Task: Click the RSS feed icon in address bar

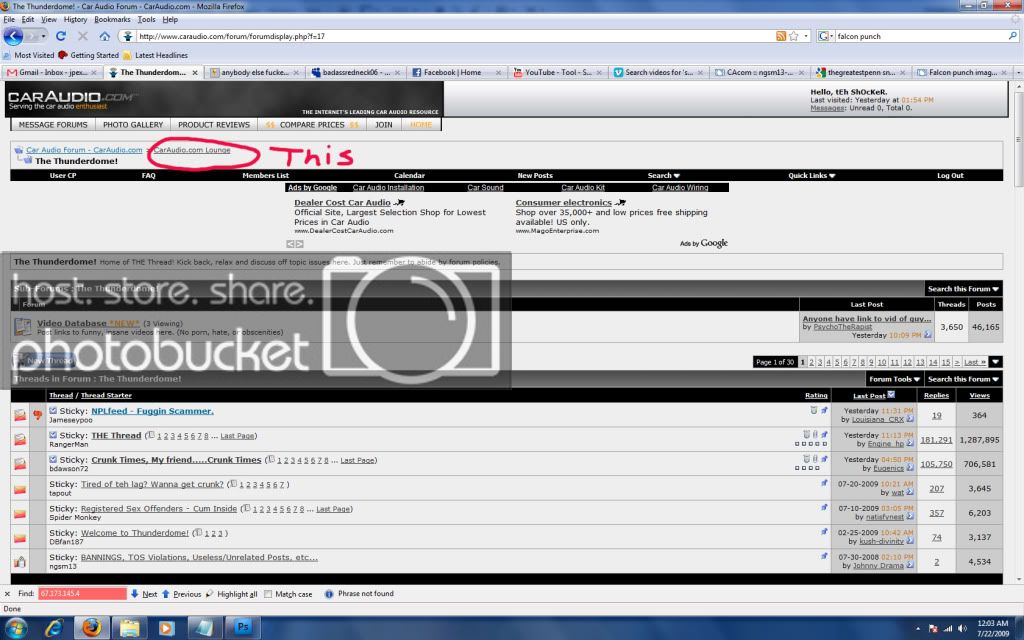Action: point(780,36)
